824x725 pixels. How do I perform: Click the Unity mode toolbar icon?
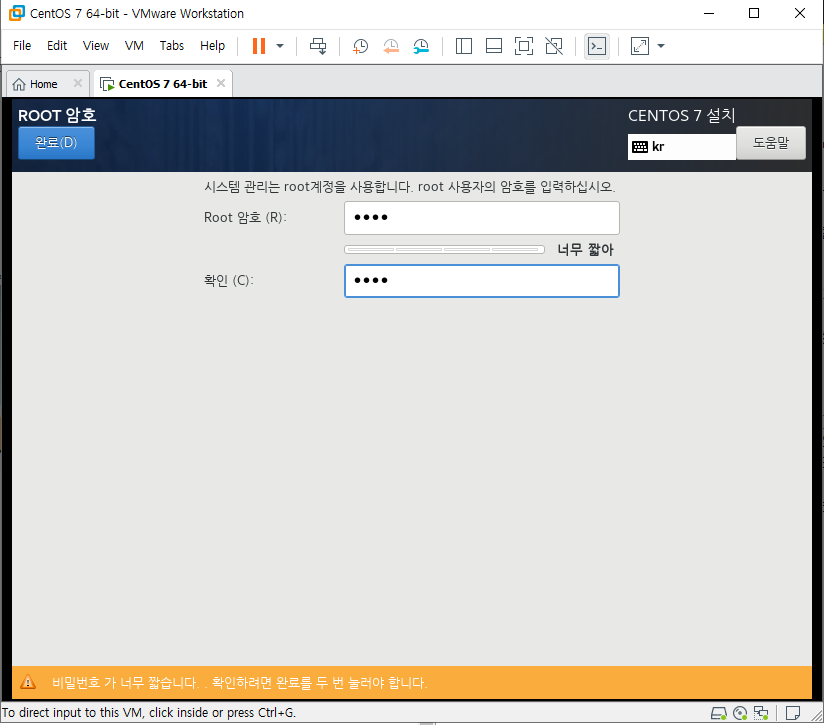[x=554, y=46]
